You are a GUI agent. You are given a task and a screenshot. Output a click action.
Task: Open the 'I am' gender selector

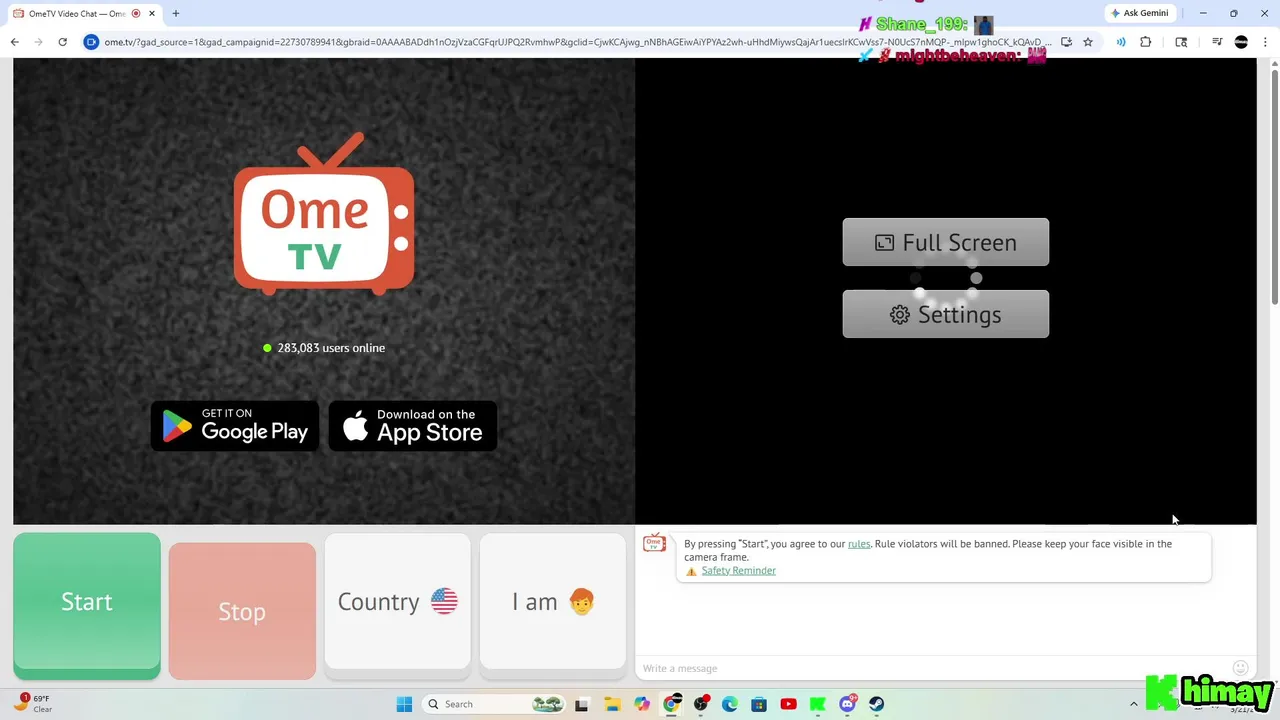pos(553,601)
